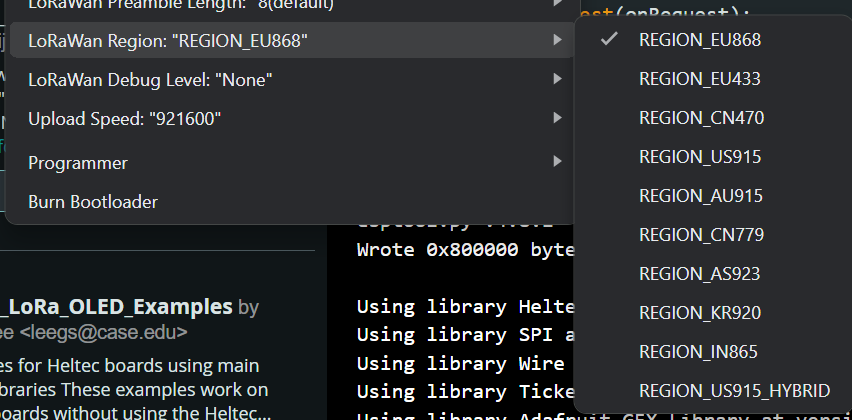Click the 'Using library Ticke' console line

pos(466,391)
